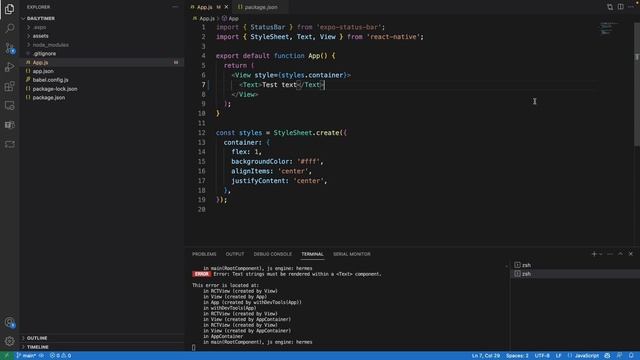Image resolution: width=640 pixels, height=360 pixels.
Task: Click the new terminal plus icon
Action: coord(594,254)
